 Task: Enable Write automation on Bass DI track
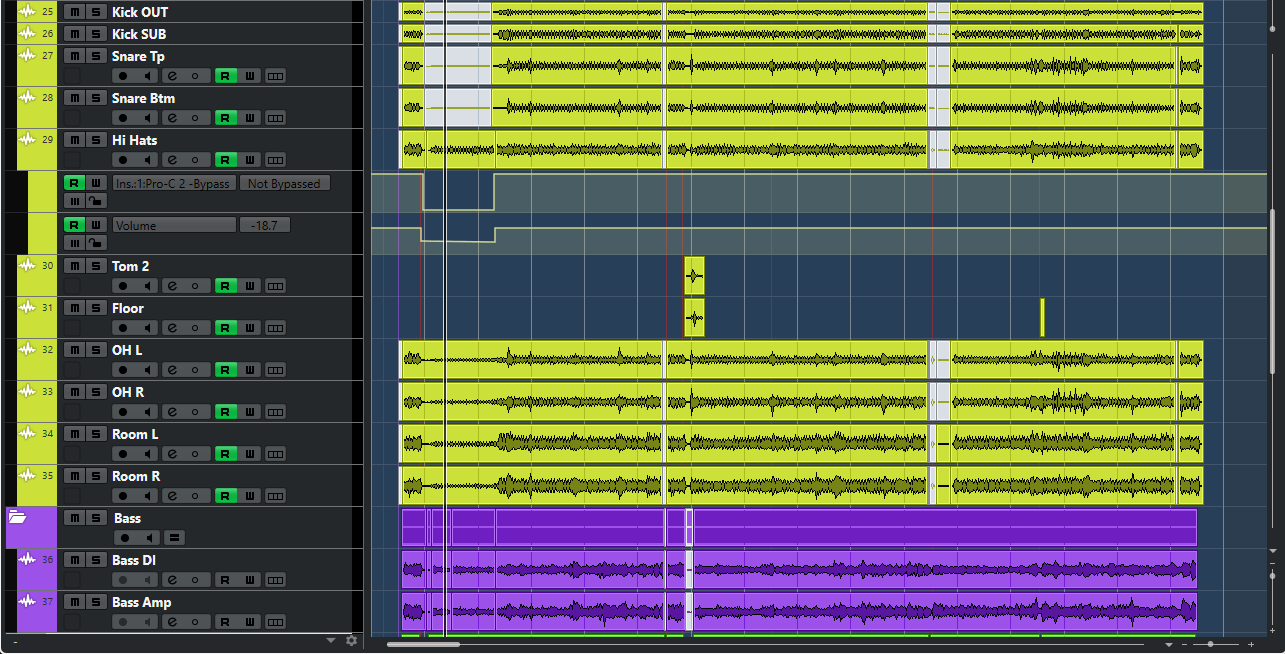click(250, 580)
